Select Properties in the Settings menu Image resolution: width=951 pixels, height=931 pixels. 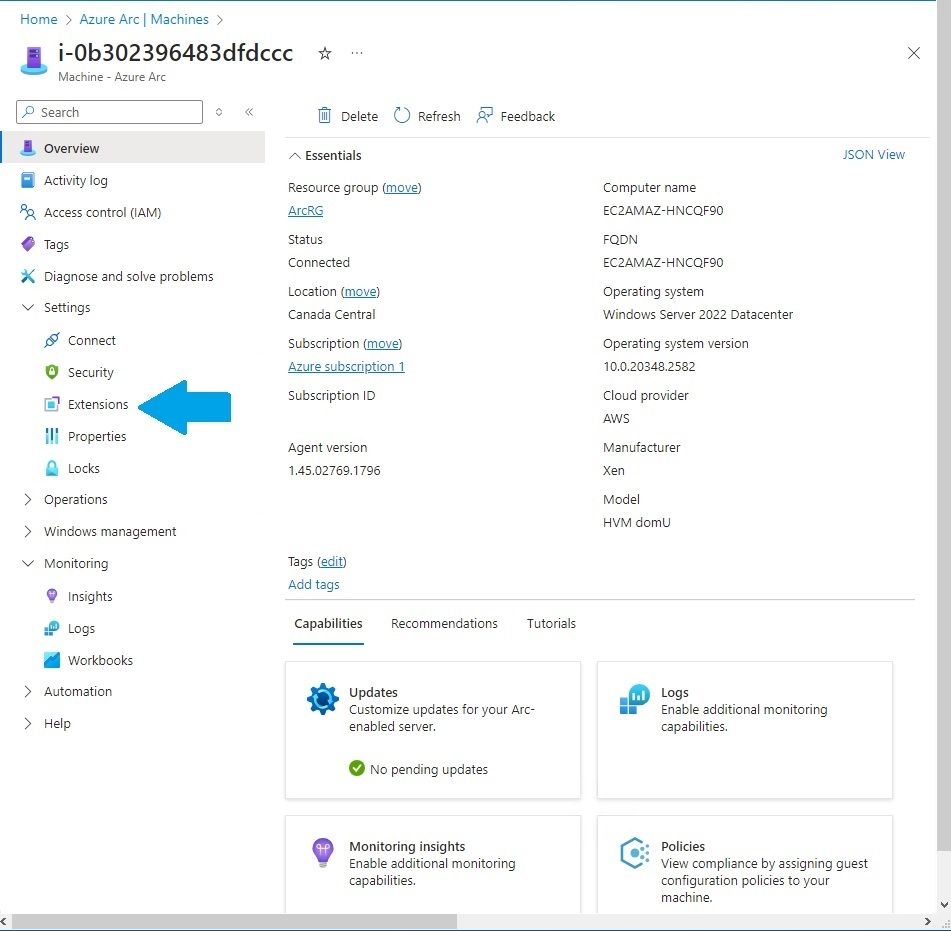[97, 437]
